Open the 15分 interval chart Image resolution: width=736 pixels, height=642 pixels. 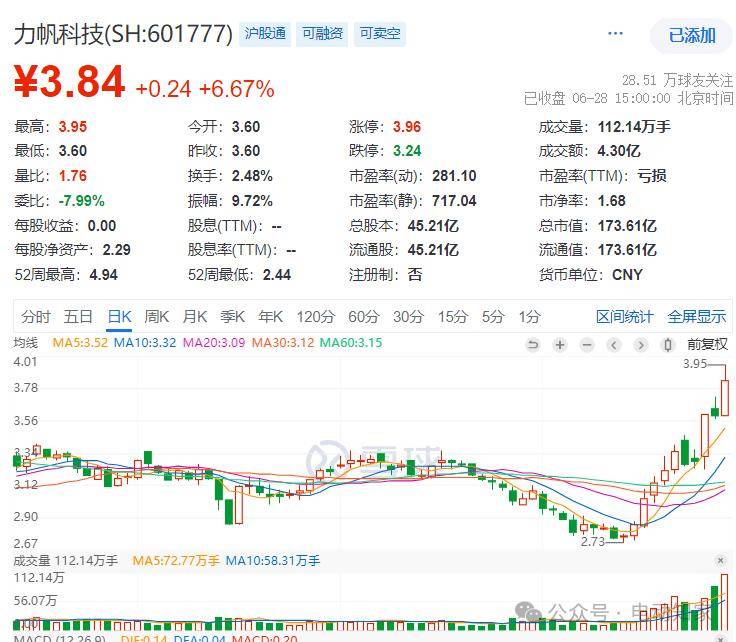[452, 317]
